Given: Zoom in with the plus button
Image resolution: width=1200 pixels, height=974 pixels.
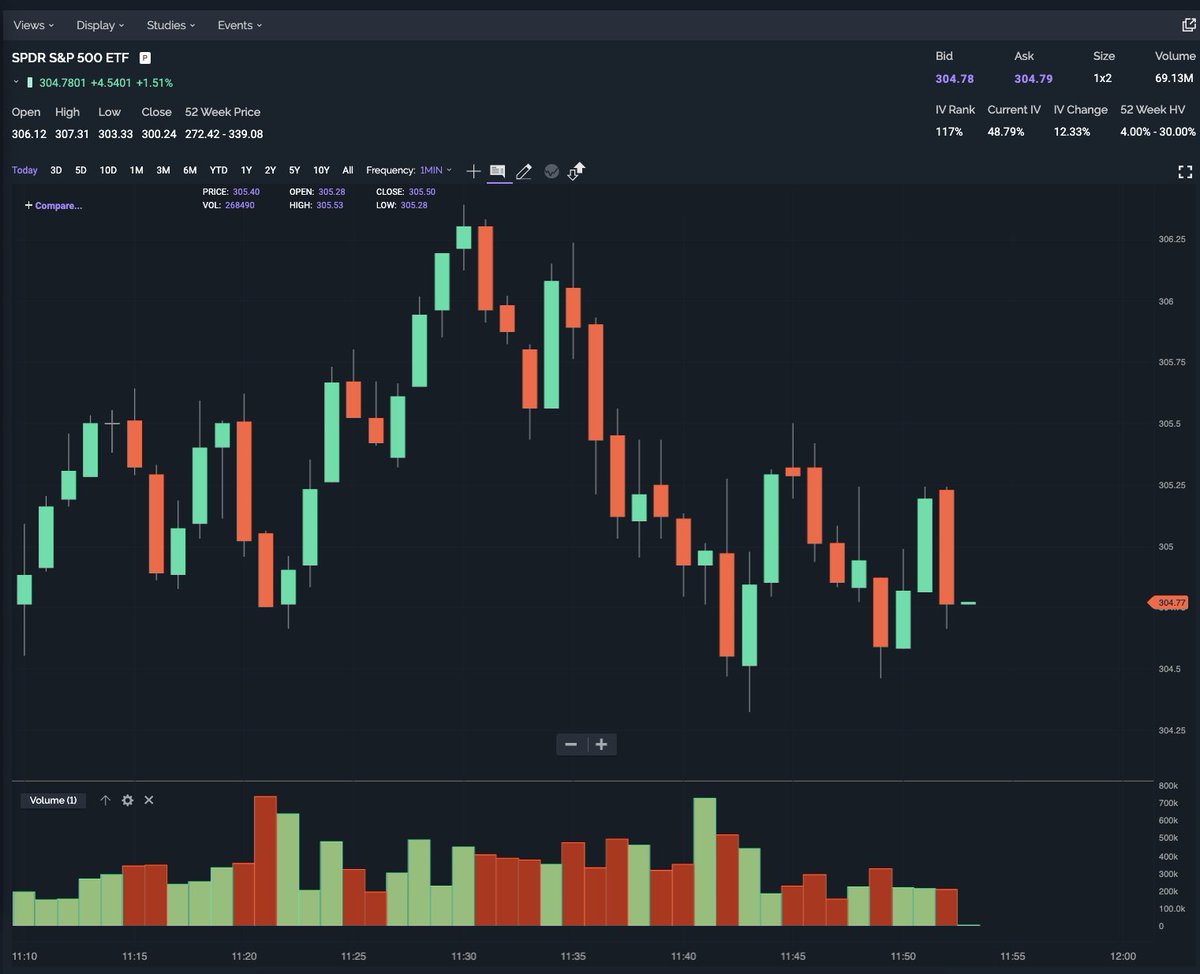Looking at the screenshot, I should tap(601, 744).
